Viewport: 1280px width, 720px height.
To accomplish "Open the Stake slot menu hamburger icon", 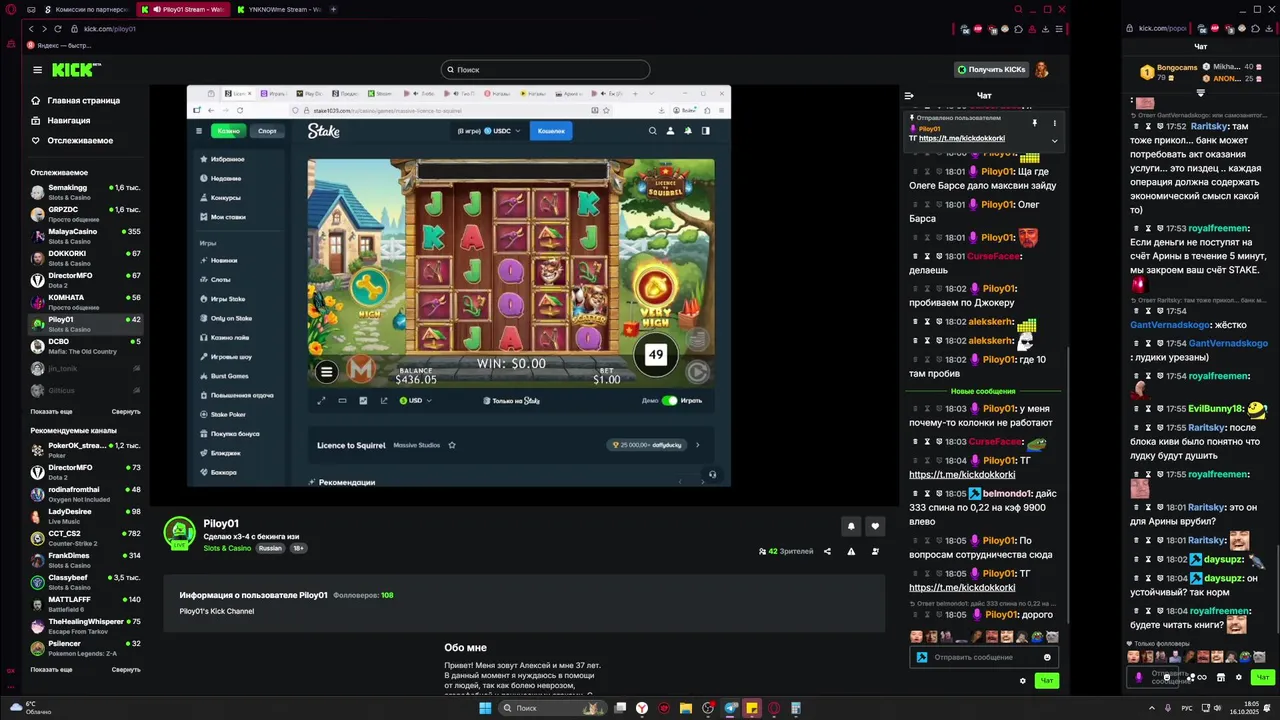I will [x=326, y=371].
